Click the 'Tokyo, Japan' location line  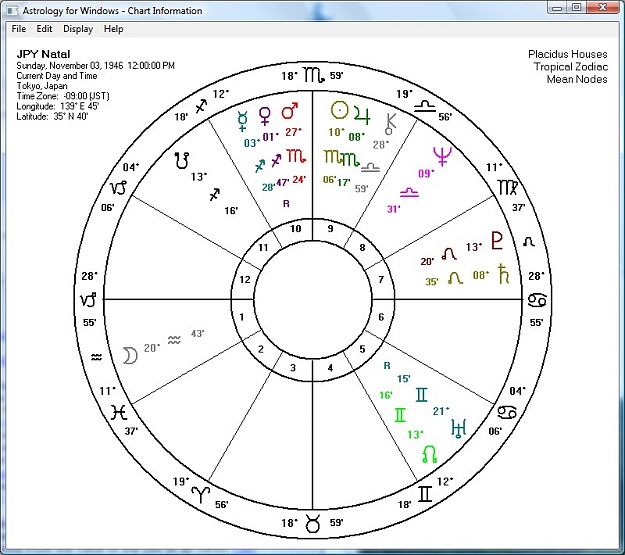pyautogui.click(x=42, y=86)
